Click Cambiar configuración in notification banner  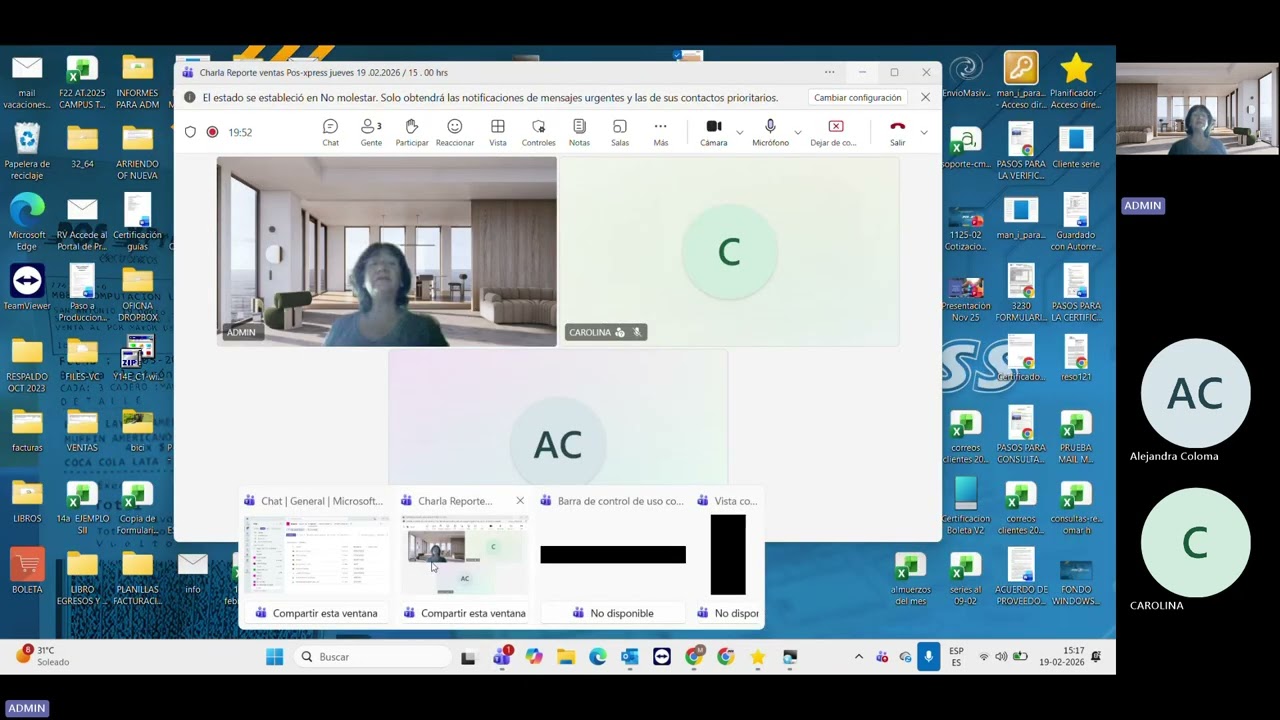click(857, 98)
